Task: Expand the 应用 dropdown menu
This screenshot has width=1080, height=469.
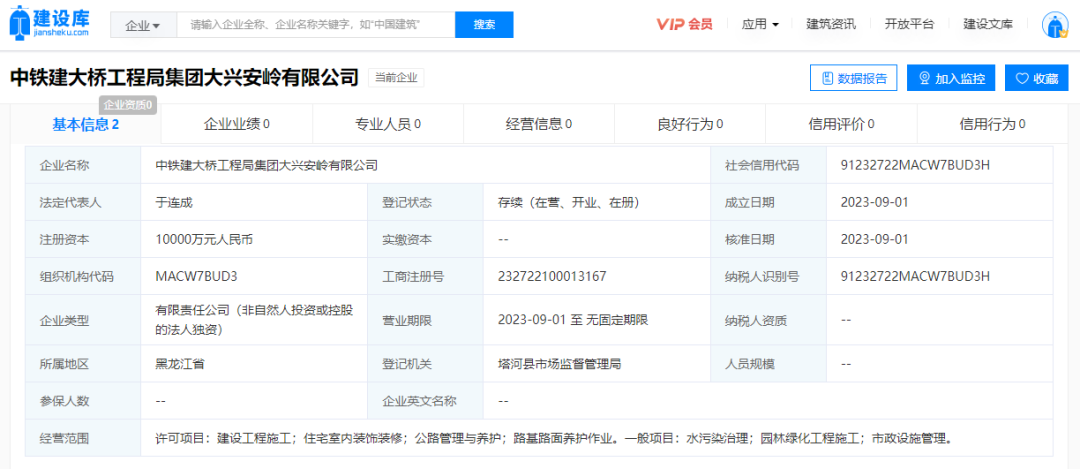Action: tap(760, 25)
